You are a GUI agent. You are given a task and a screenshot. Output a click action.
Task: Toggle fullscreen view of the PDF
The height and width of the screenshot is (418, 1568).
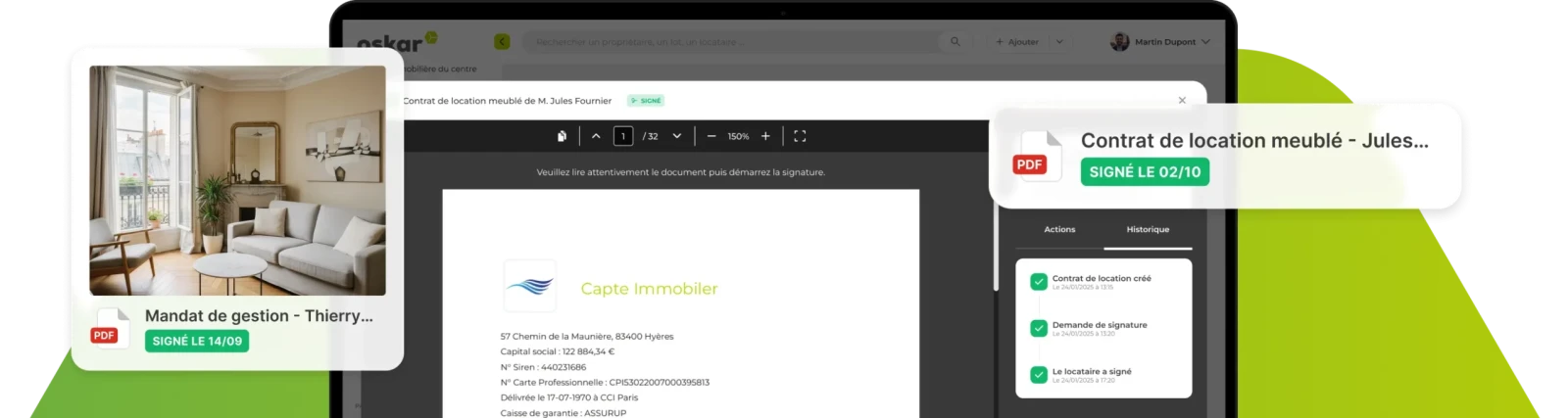point(800,136)
